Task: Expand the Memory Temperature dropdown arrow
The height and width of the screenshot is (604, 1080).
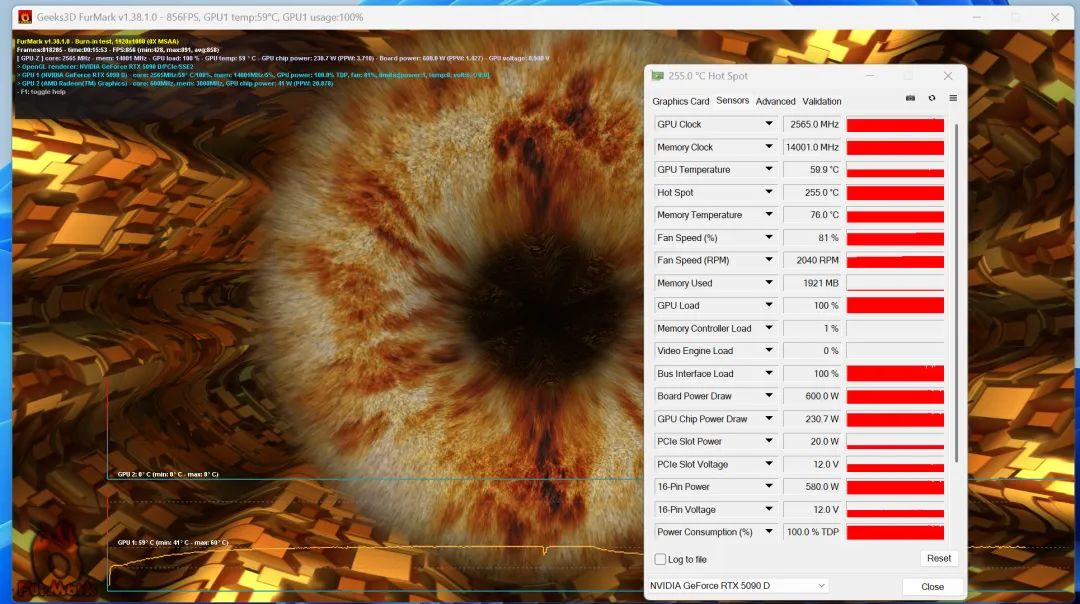Action: pos(769,215)
